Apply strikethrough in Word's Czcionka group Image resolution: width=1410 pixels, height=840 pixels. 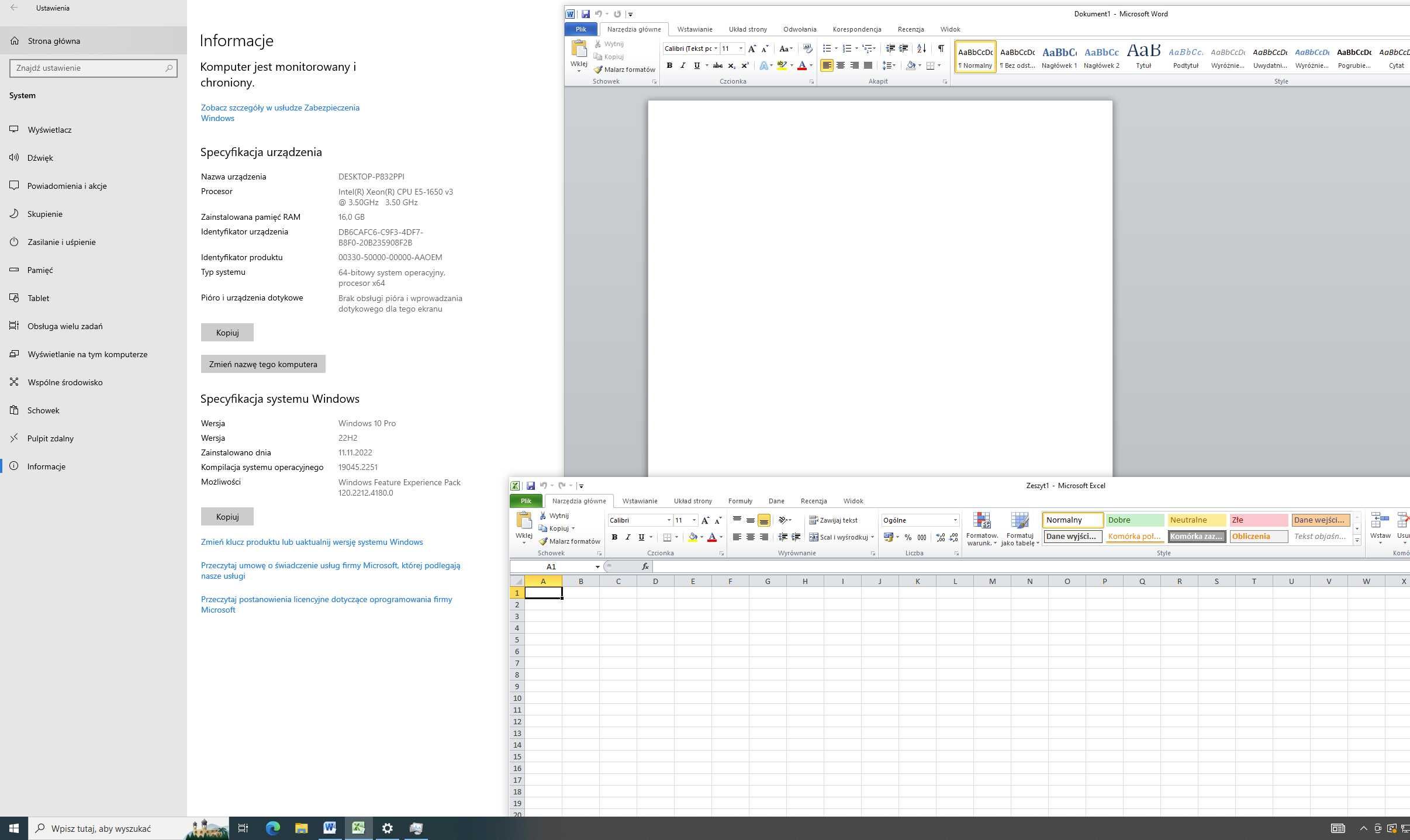click(718, 65)
